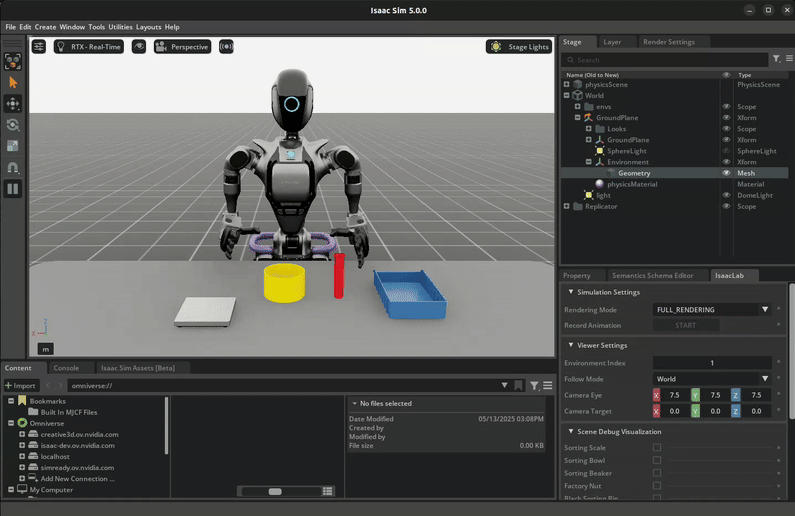Viewport: 795px width, 516px height.
Task: Click the content browser bookmark icon
Action: coord(518,386)
